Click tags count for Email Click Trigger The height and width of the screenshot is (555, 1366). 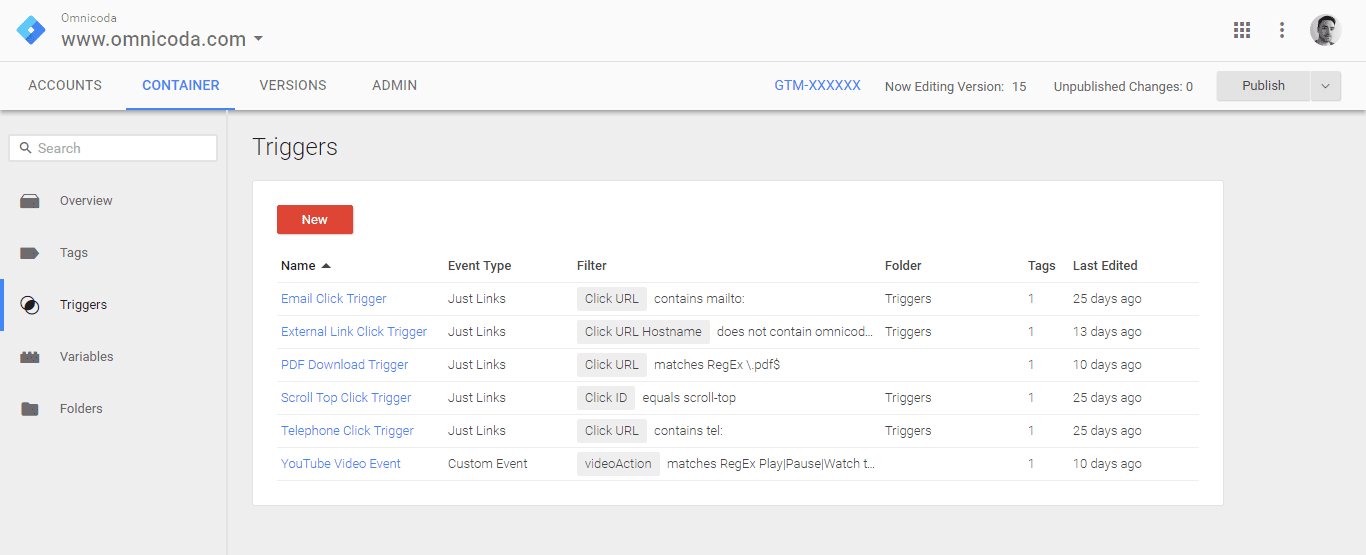tap(1031, 299)
